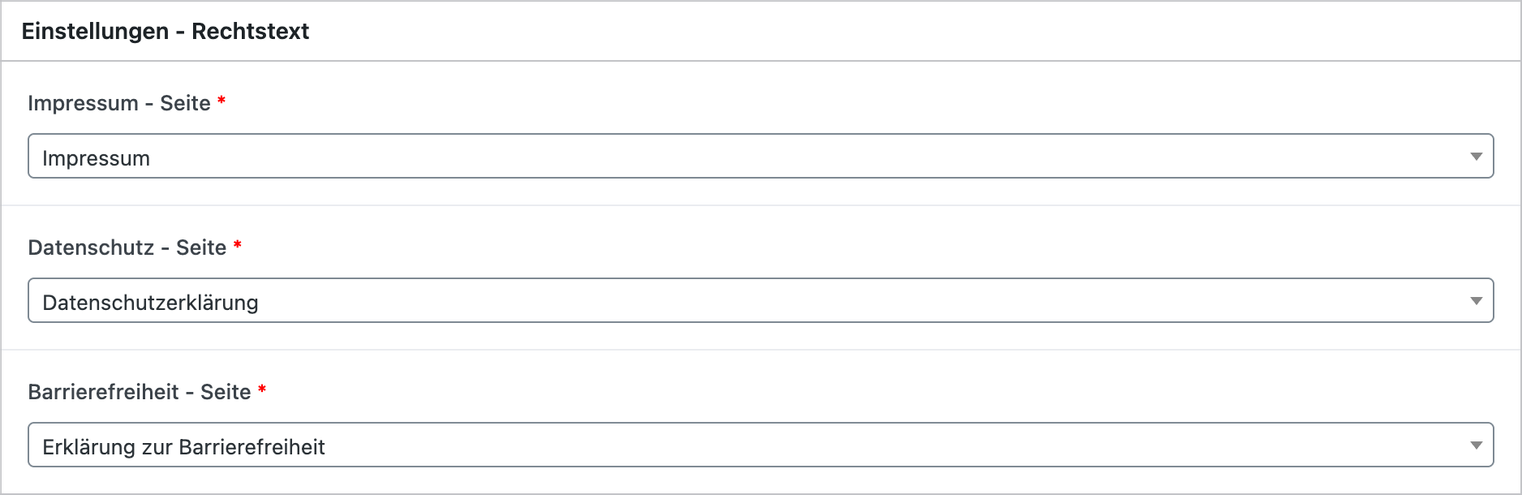
Task: Click the "Datenschutz - Seite" field label
Action: tap(127, 248)
